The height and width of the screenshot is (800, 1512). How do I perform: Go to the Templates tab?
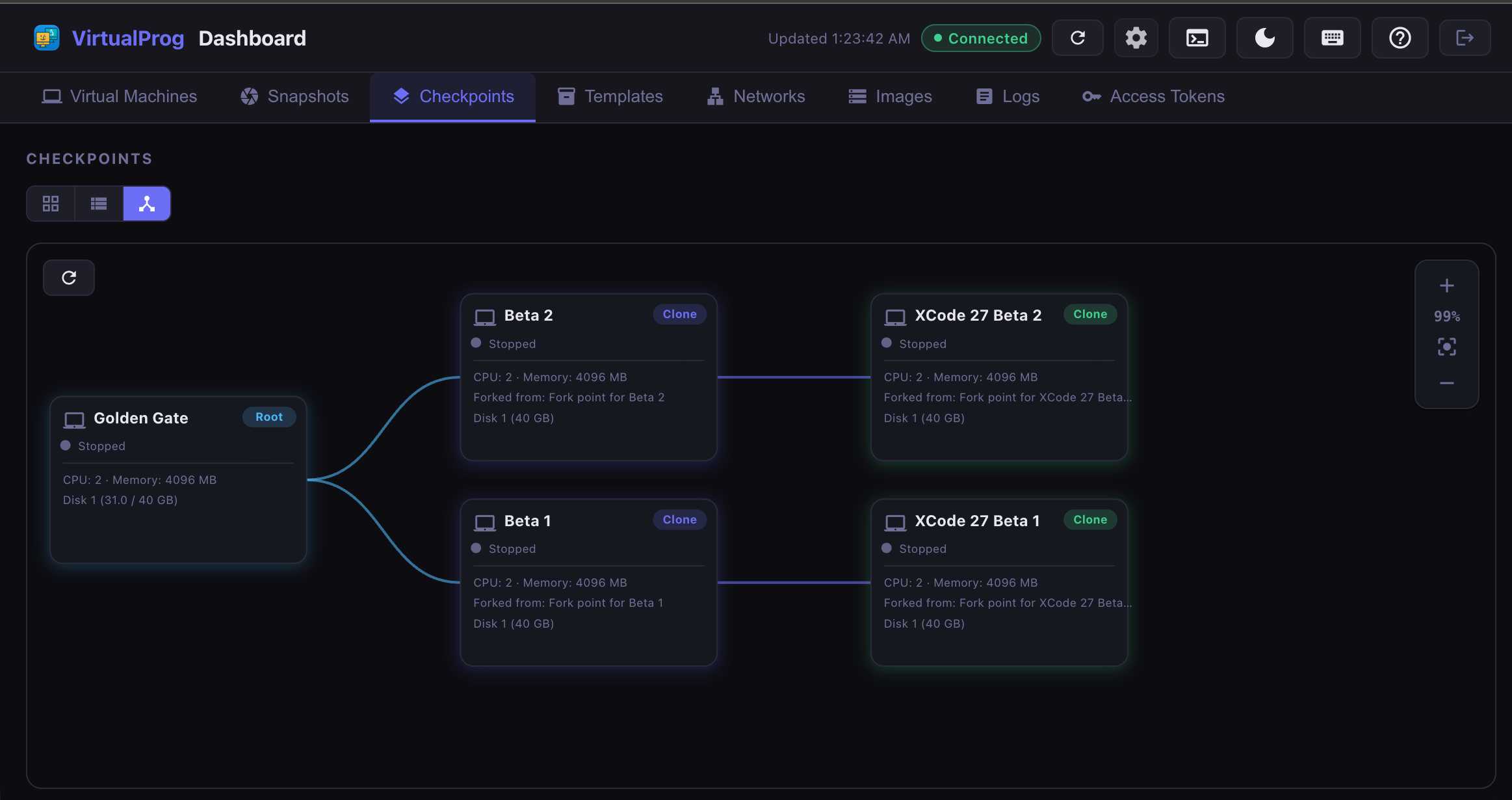coord(610,96)
